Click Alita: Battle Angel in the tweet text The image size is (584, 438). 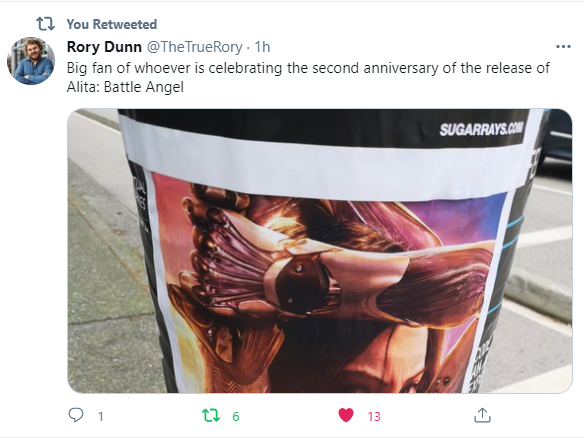(125, 87)
